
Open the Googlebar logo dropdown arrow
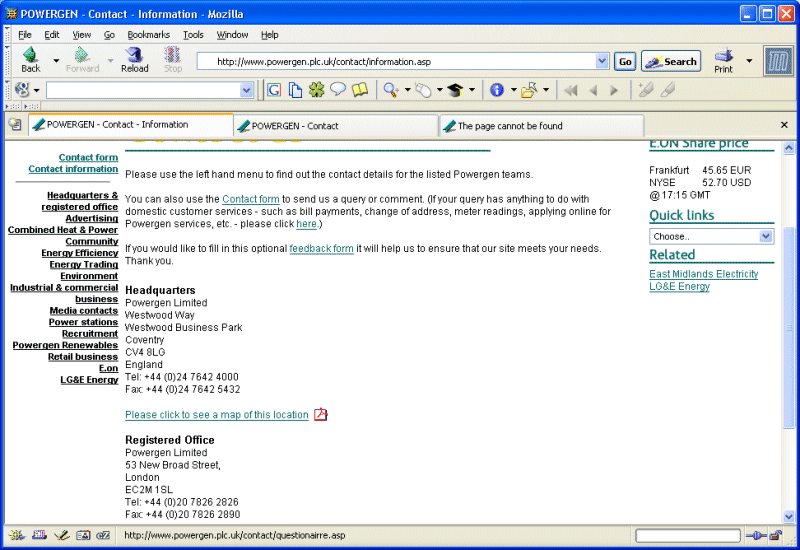click(37, 90)
